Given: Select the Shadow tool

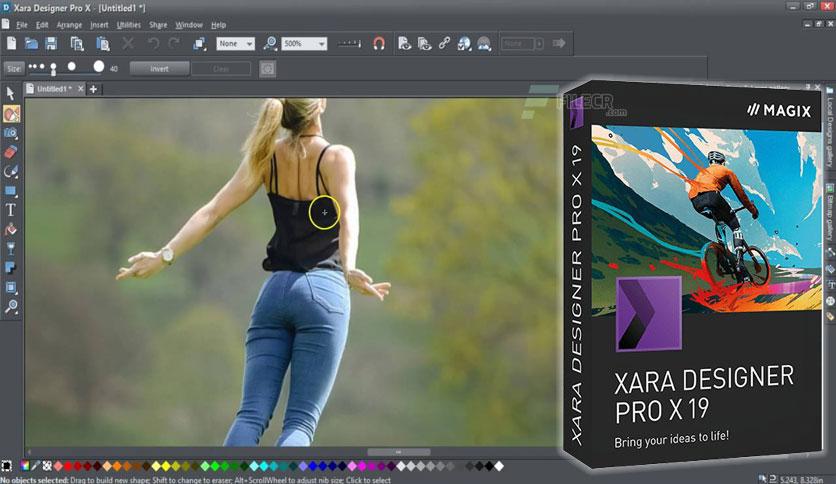Looking at the screenshot, I should point(11,268).
